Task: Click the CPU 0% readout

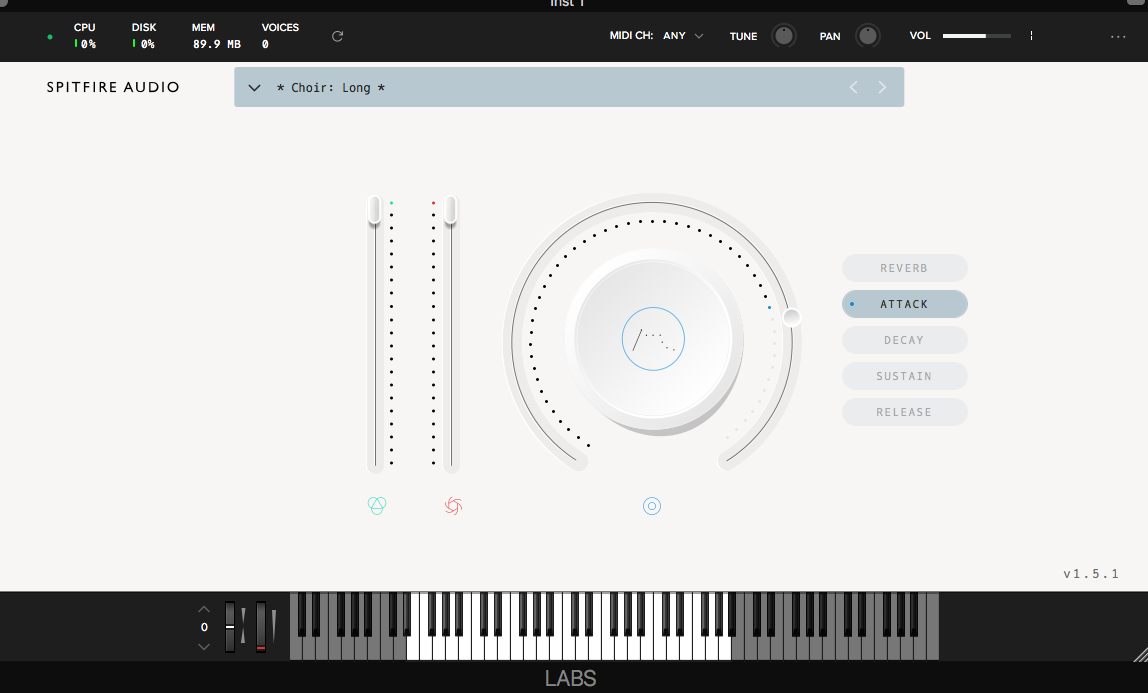Action: point(85,36)
